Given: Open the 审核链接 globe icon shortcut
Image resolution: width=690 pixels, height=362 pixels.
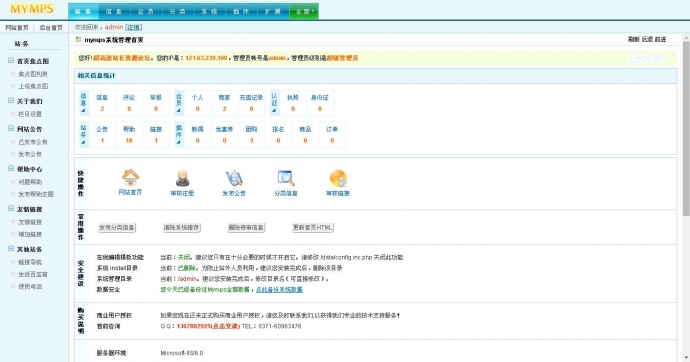Looking at the screenshot, I should tap(338, 178).
